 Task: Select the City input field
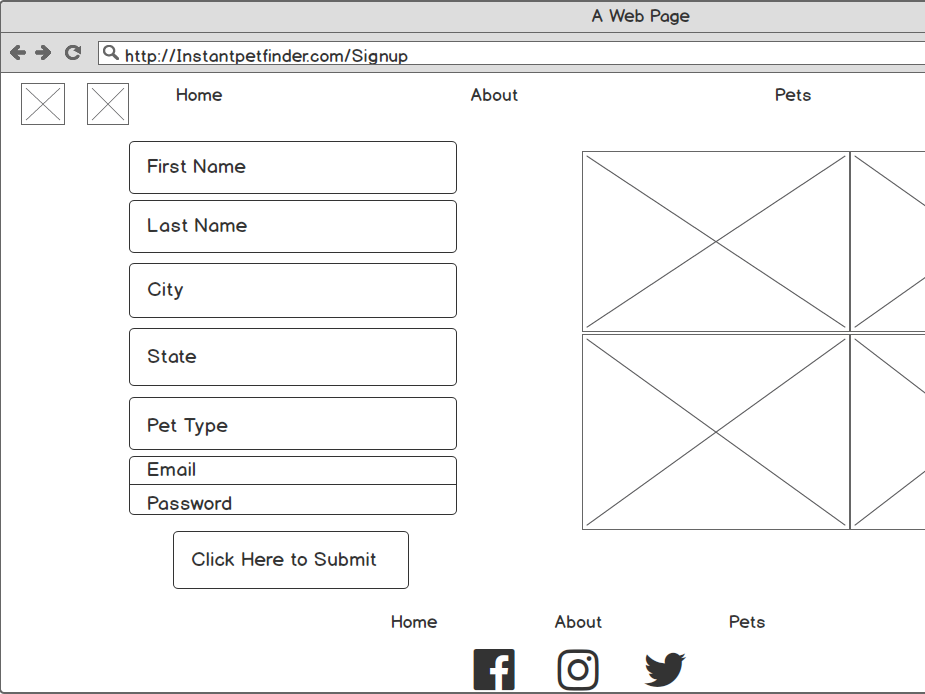pos(293,290)
